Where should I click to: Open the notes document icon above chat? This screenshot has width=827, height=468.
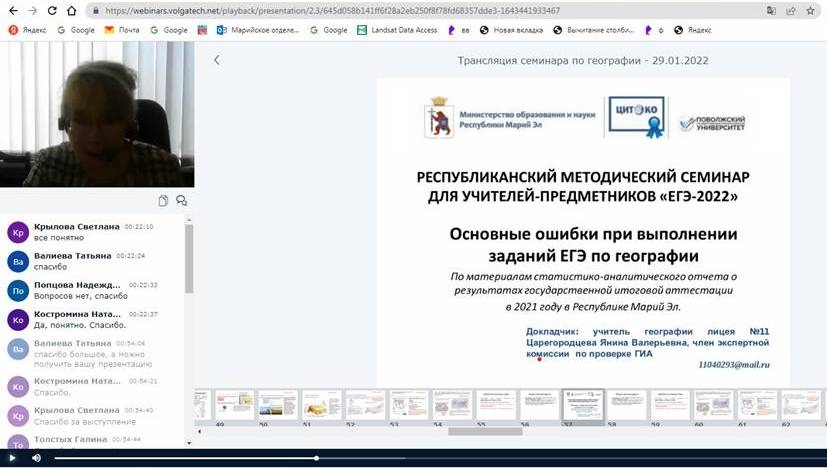[163, 200]
